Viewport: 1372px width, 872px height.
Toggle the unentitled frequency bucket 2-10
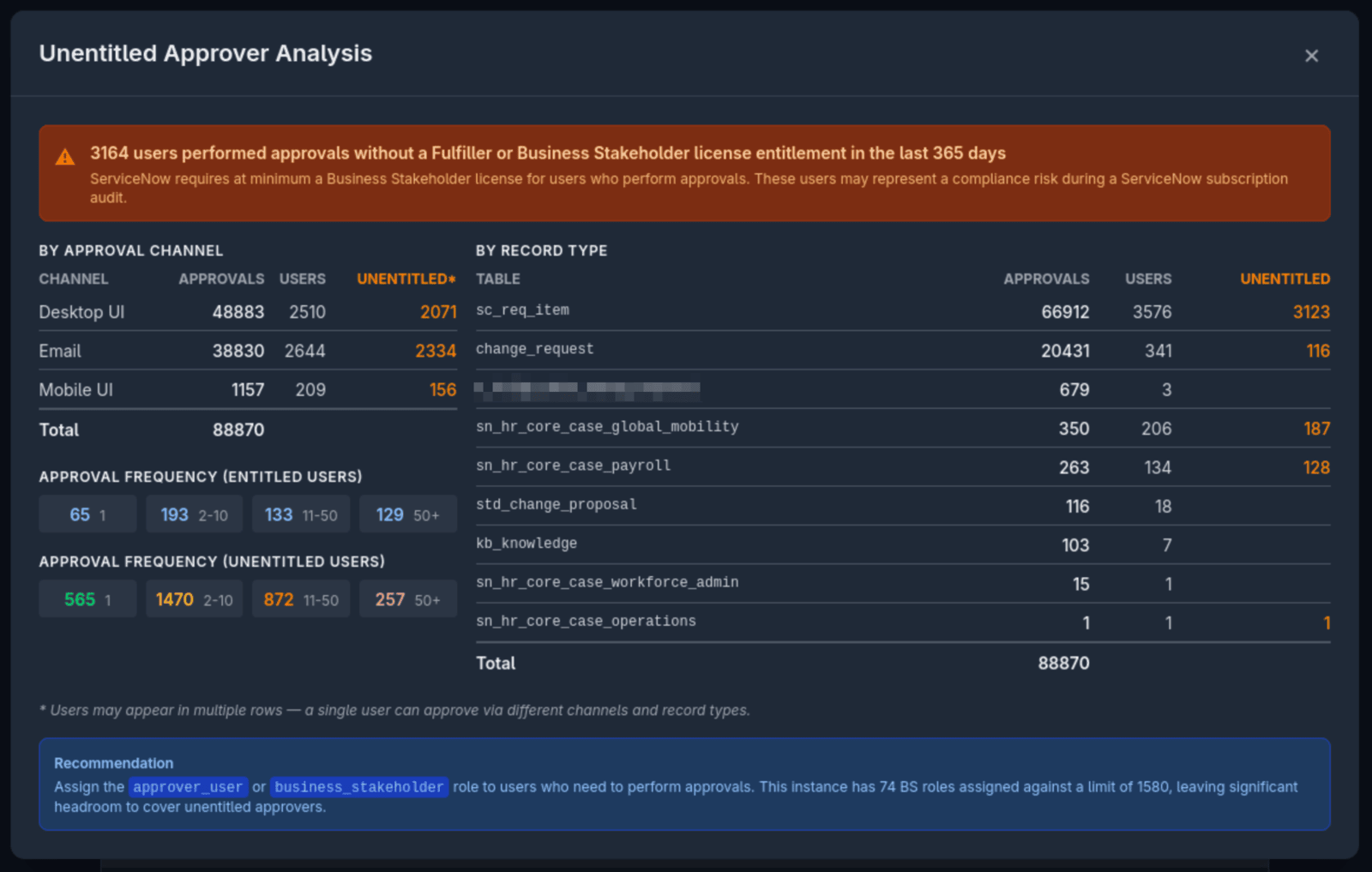click(194, 598)
